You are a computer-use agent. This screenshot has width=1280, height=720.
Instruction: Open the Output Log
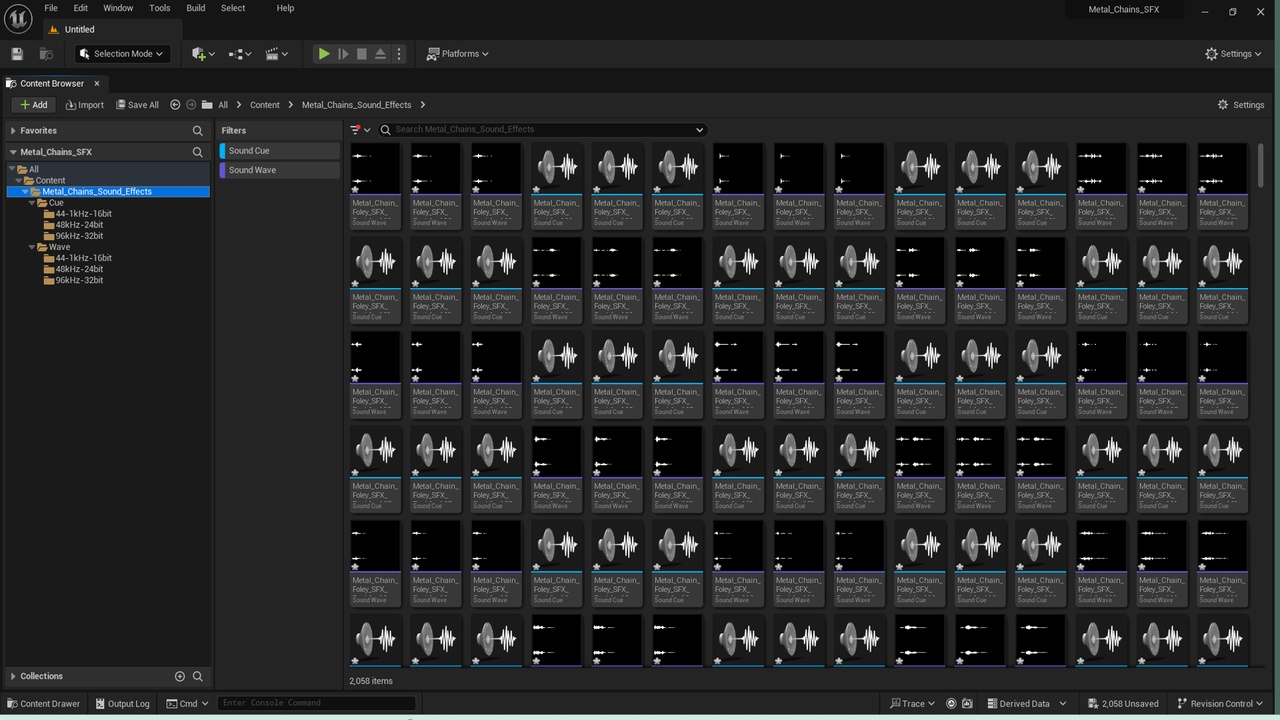[x=122, y=704]
